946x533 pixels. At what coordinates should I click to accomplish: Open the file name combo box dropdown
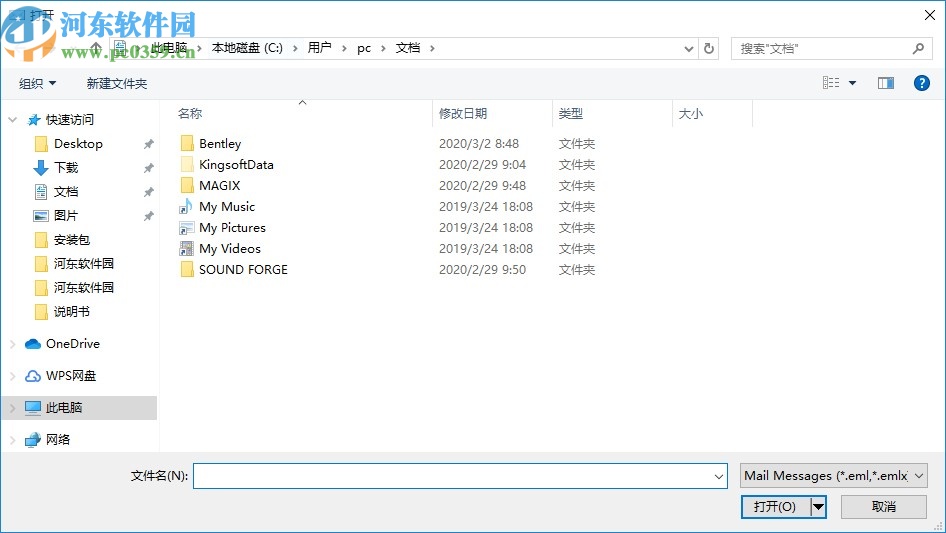719,476
